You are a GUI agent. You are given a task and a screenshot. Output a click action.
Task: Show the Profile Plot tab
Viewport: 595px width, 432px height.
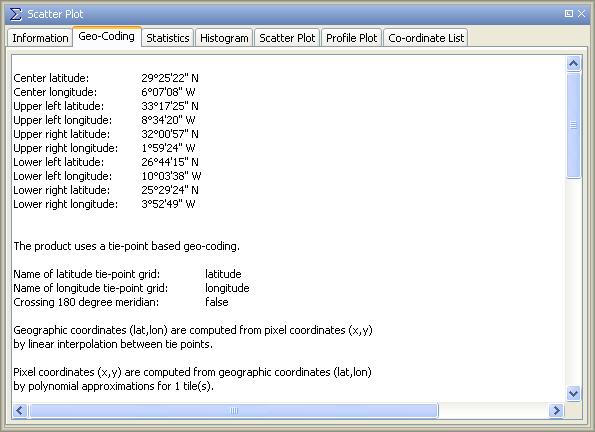coord(351,38)
